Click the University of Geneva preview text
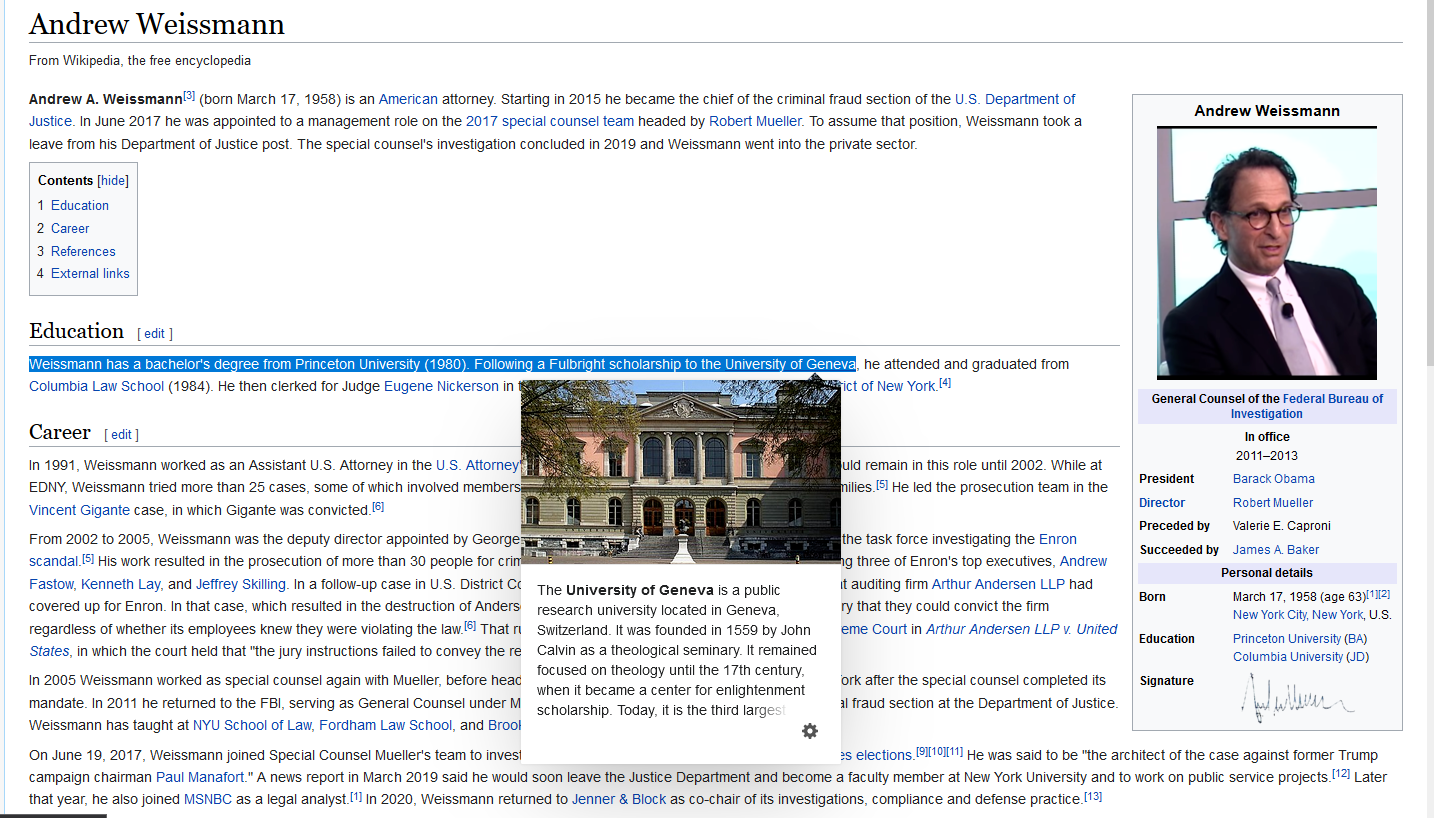 [x=677, y=650]
